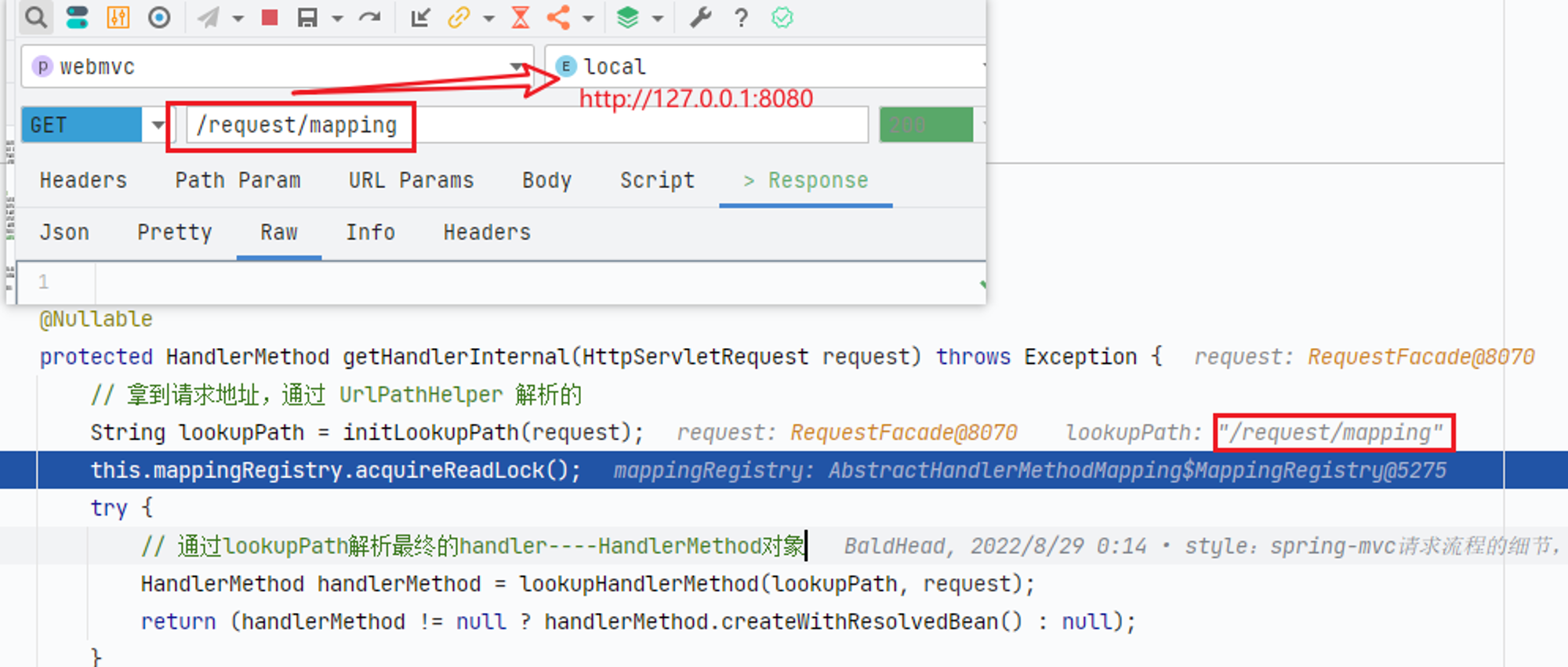
Task: Switch to the Script tab
Action: [x=657, y=180]
